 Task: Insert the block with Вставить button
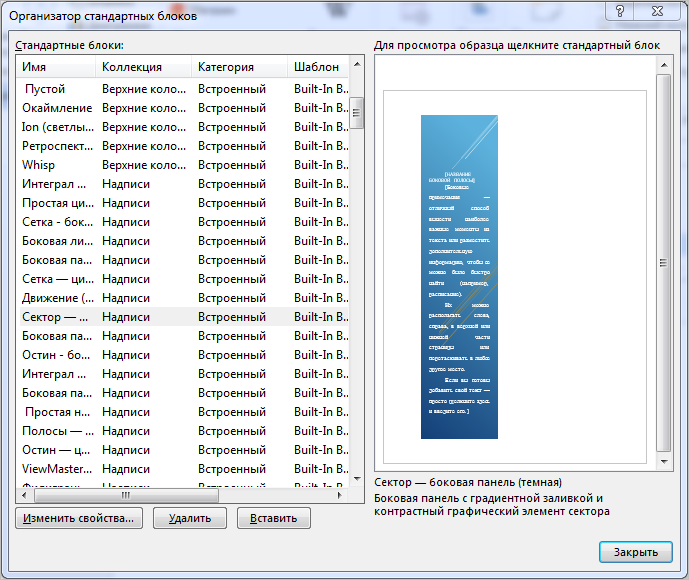[273, 518]
